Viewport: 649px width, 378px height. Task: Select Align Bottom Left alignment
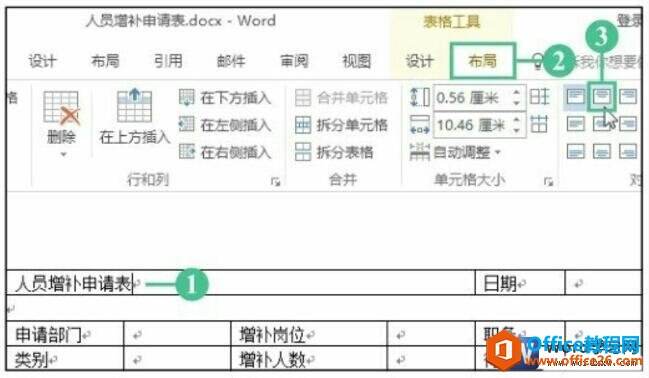click(x=575, y=151)
